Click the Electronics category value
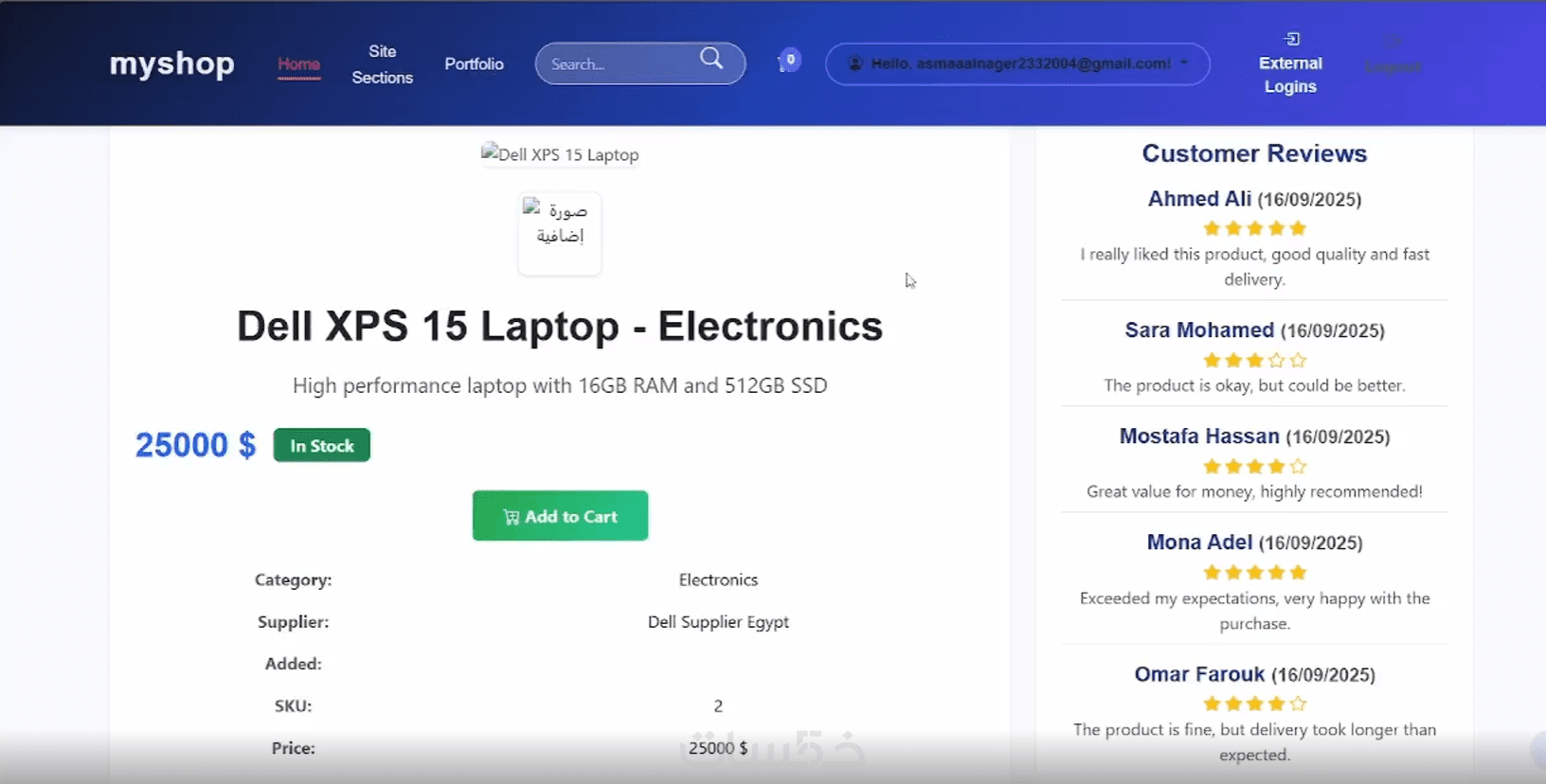The image size is (1546, 784). (x=718, y=579)
